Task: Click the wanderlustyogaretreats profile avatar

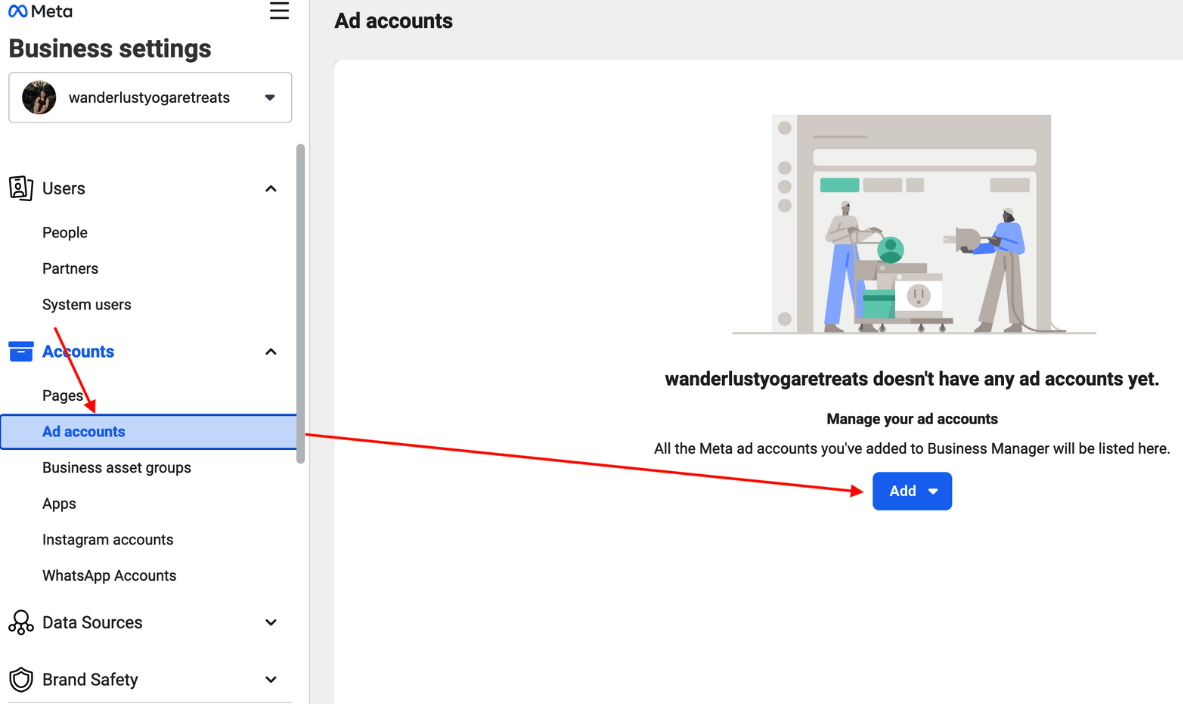Action: 39,97
